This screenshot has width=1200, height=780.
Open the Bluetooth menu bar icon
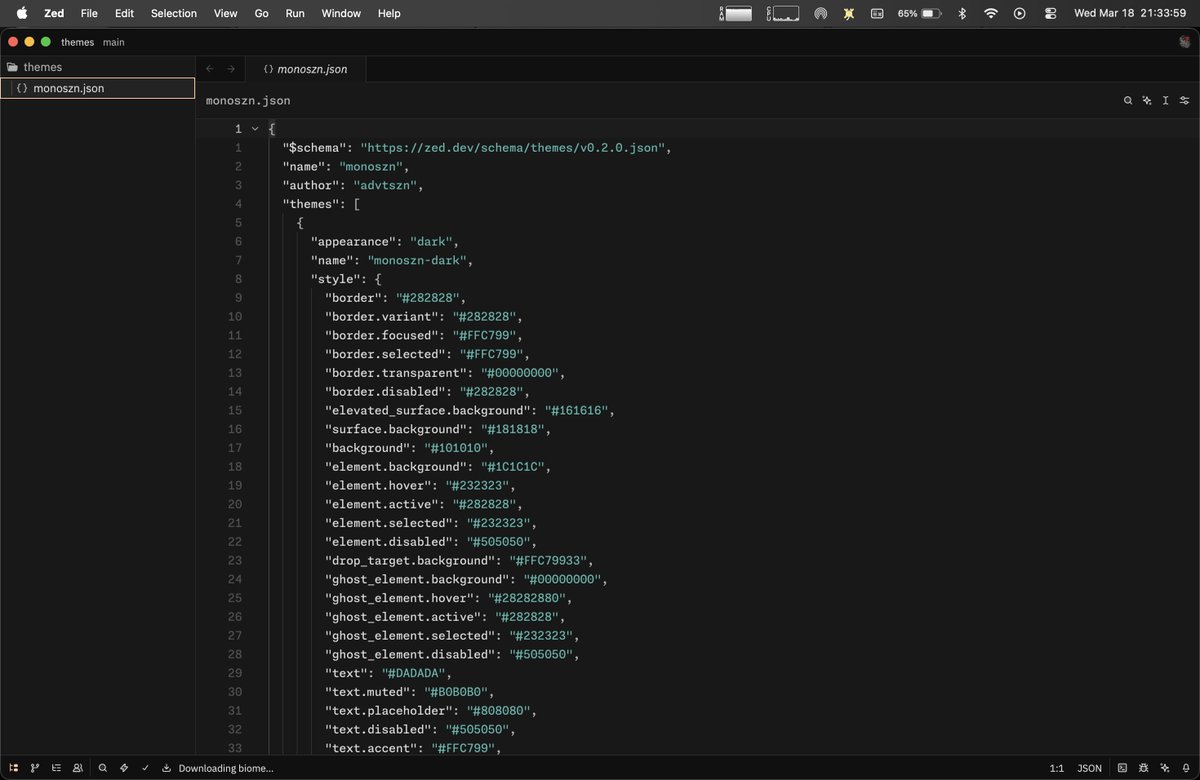[x=962, y=13]
